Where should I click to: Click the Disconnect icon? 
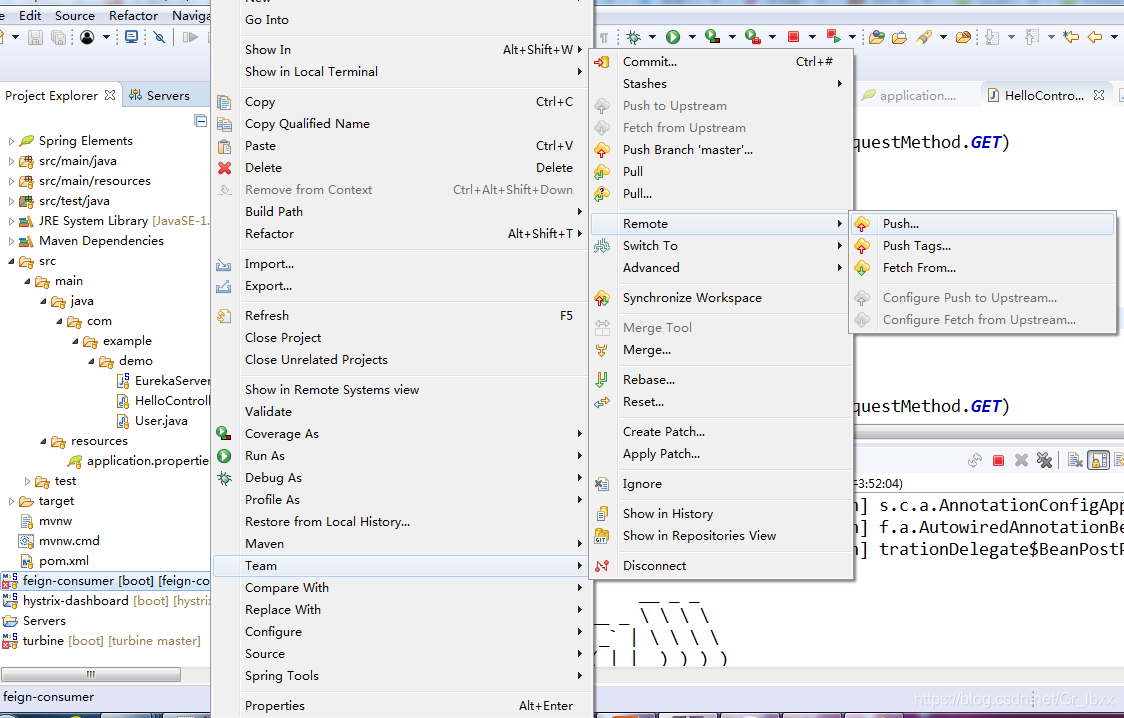(601, 566)
